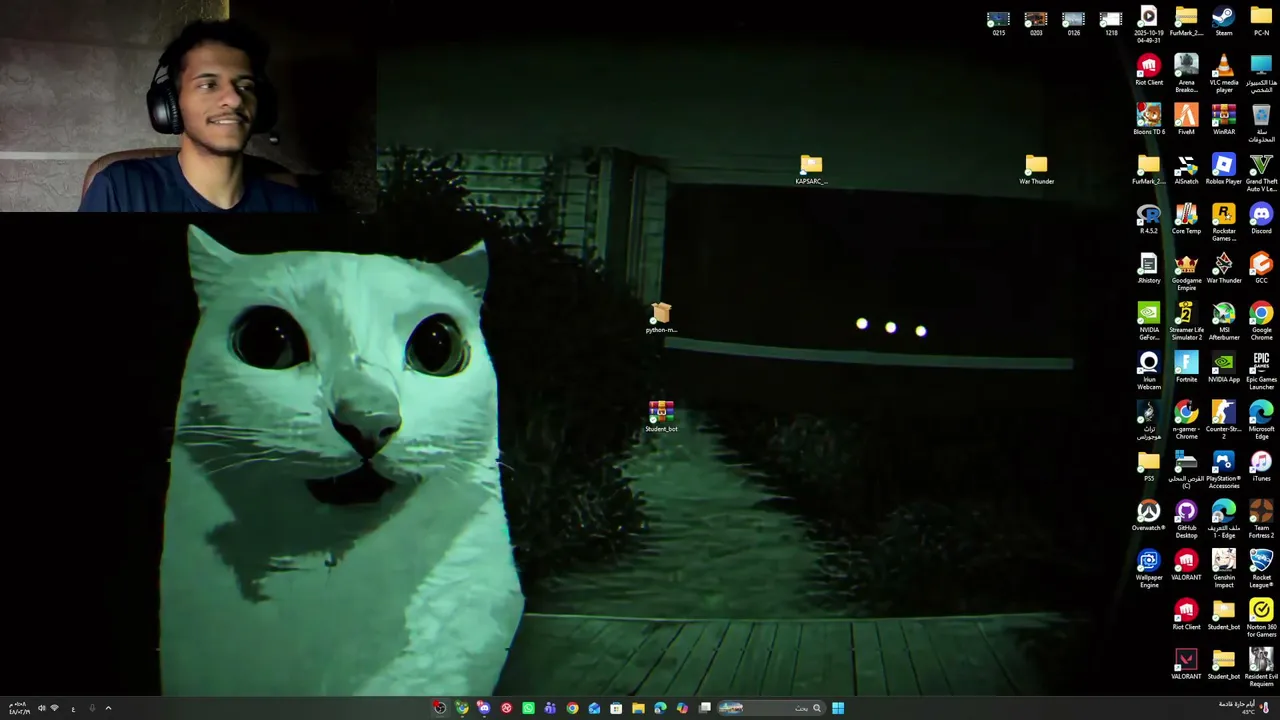Select the R 4.5.2 shortcut
The height and width of the screenshot is (720, 1280).
(1149, 219)
